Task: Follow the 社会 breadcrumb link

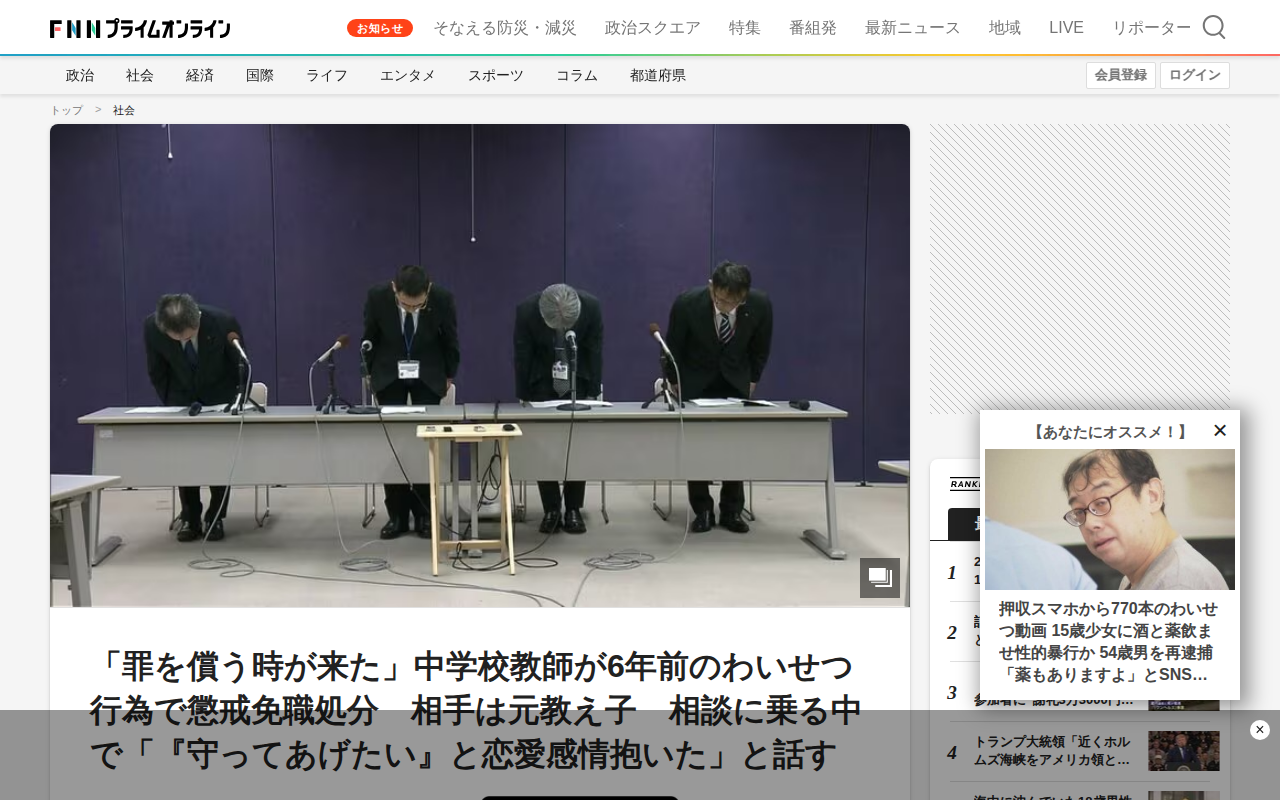Action: 124,110
